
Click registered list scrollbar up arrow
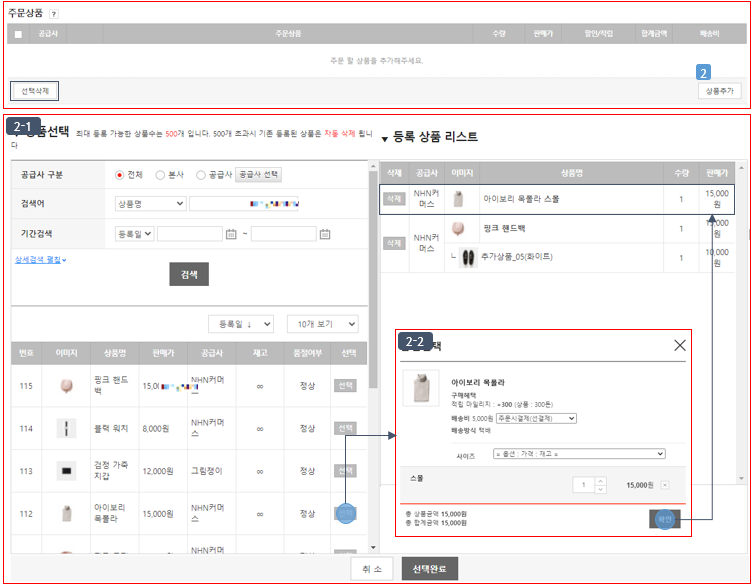[x=741, y=168]
